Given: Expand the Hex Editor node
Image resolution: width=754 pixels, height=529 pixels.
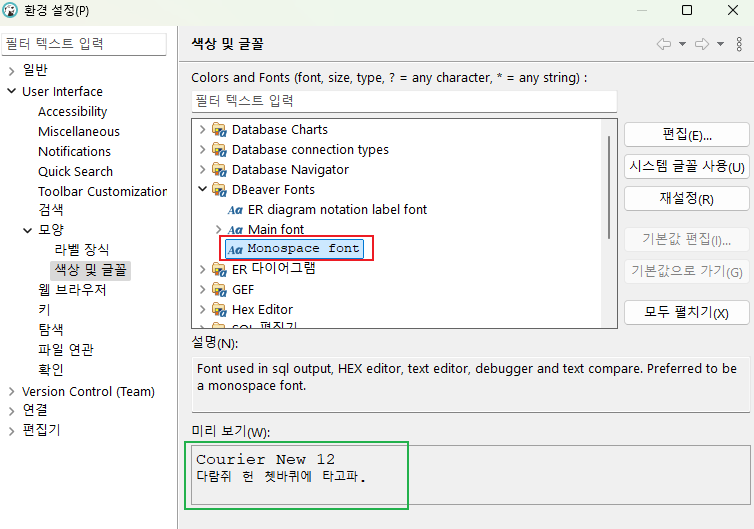Looking at the screenshot, I should (x=202, y=309).
